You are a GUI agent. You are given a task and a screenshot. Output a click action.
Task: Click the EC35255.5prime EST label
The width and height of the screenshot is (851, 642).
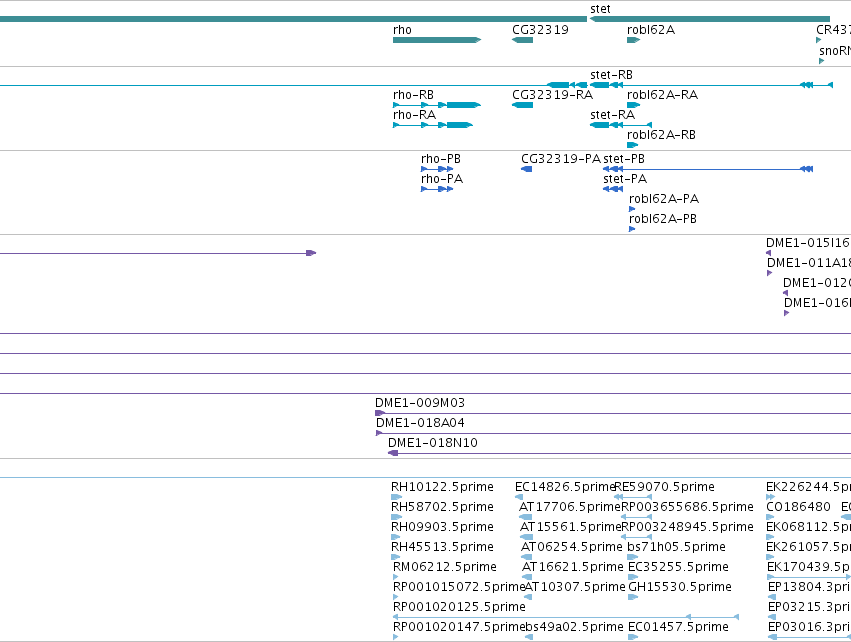(678, 568)
